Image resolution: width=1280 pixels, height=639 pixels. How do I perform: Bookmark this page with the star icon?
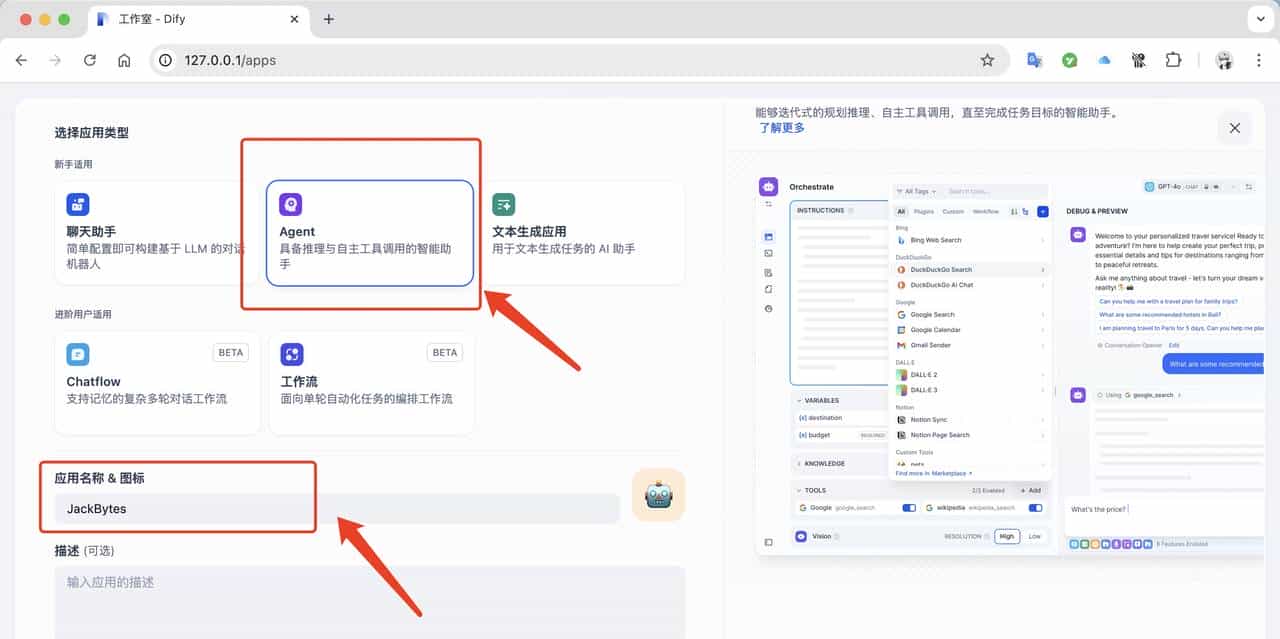click(x=987, y=60)
